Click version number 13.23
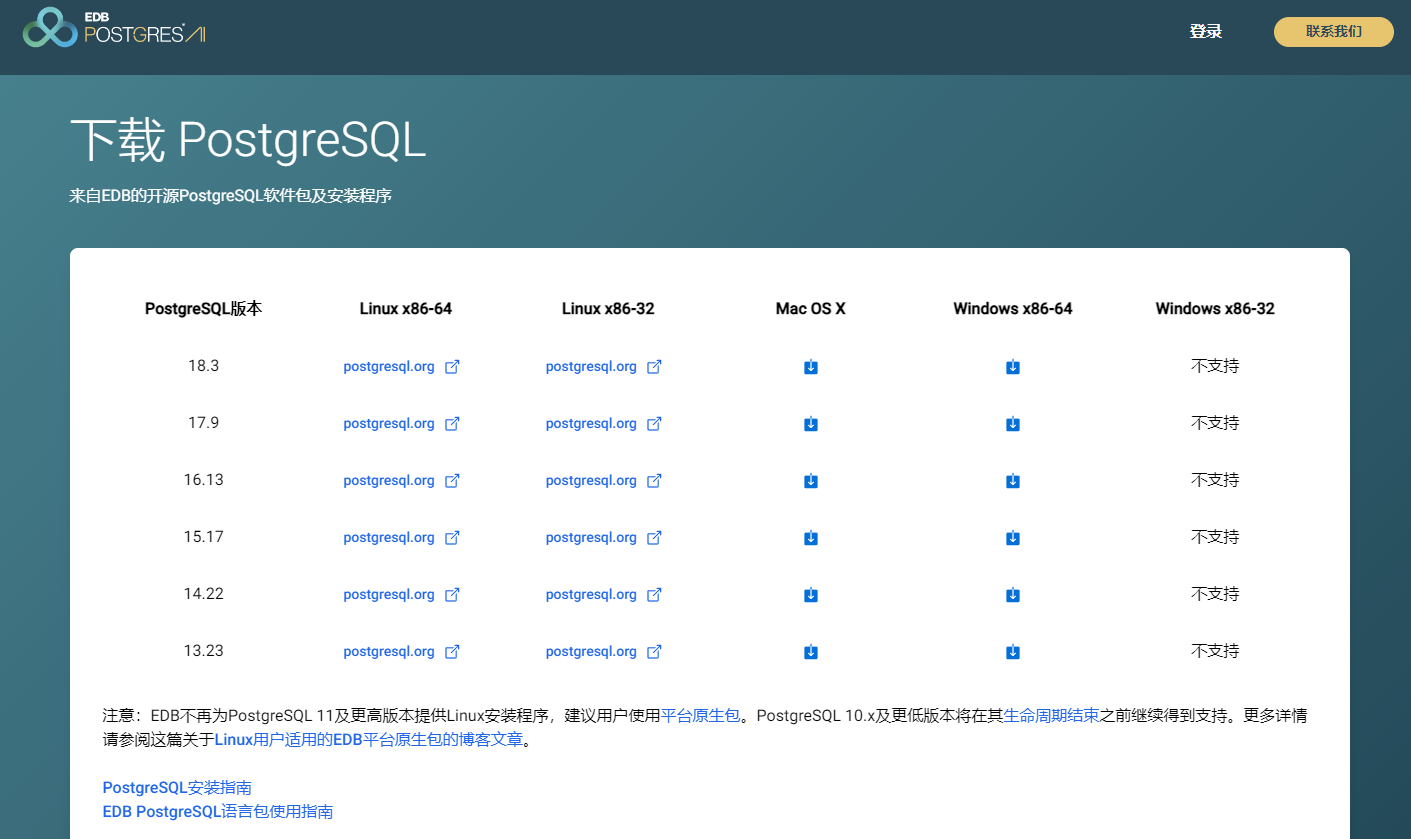This screenshot has height=839, width=1411. [x=204, y=651]
